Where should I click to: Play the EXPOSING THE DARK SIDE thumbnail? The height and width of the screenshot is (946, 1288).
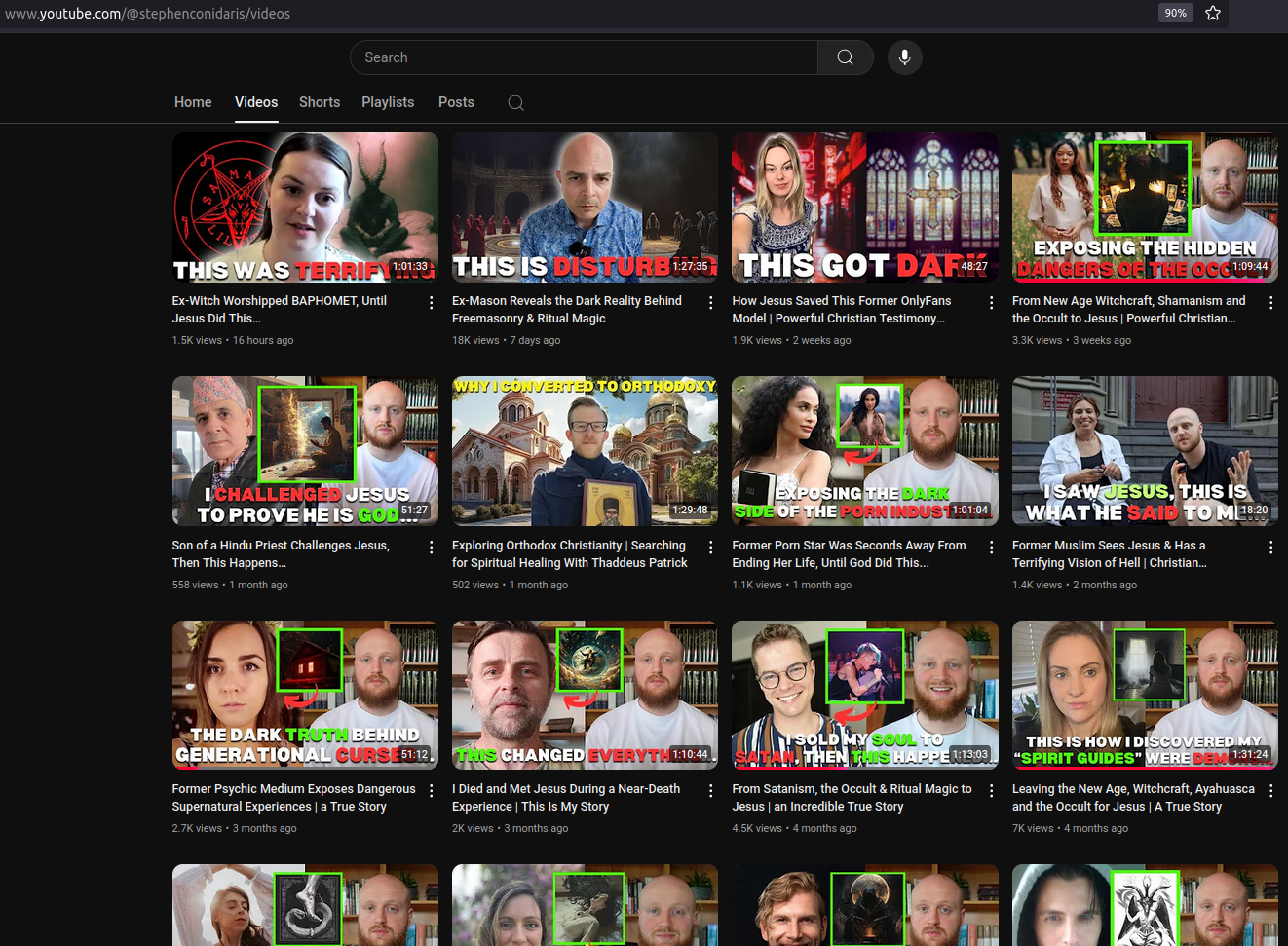coord(865,451)
